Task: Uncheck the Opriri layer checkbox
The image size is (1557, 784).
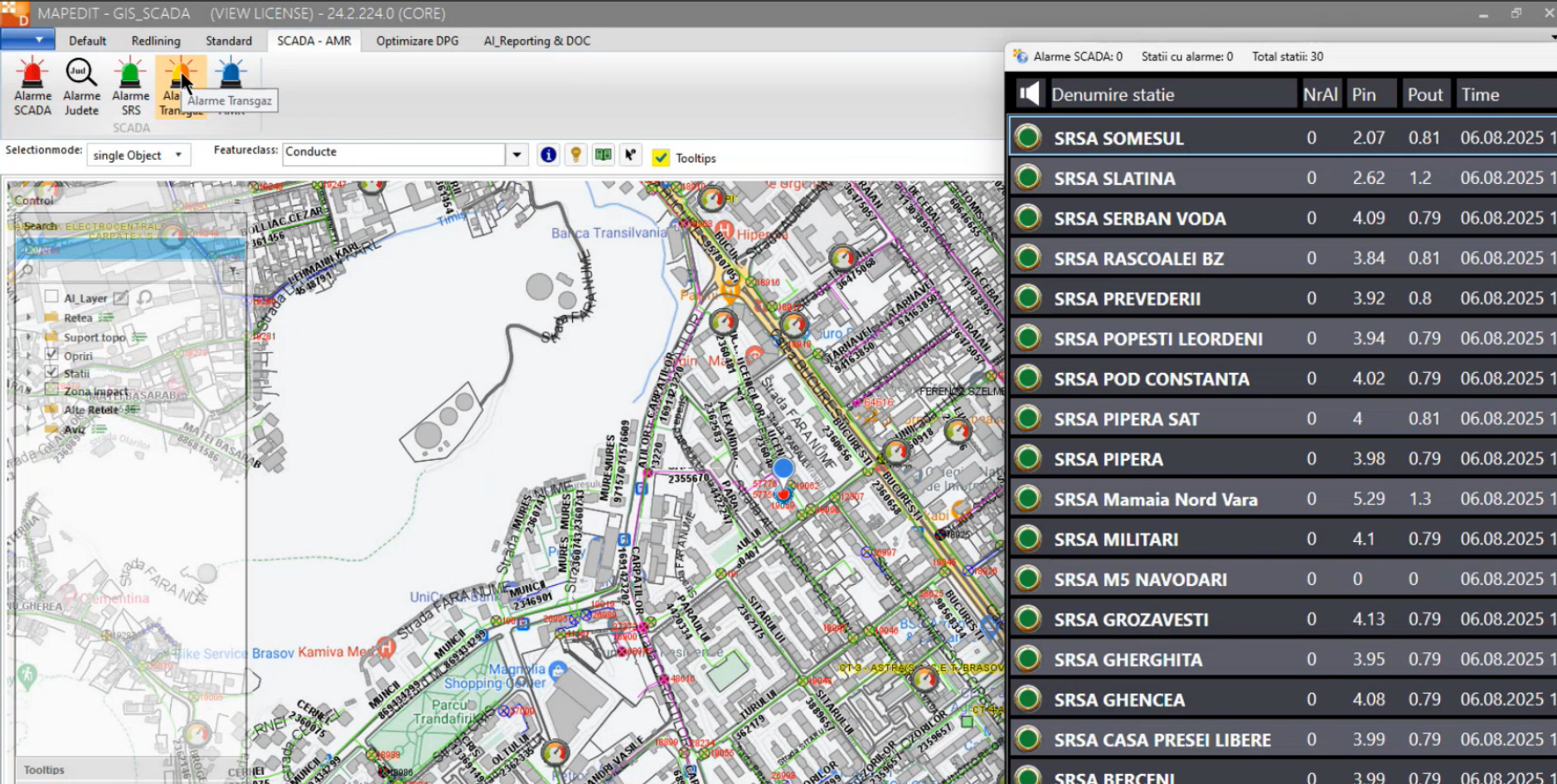Action: tap(51, 354)
